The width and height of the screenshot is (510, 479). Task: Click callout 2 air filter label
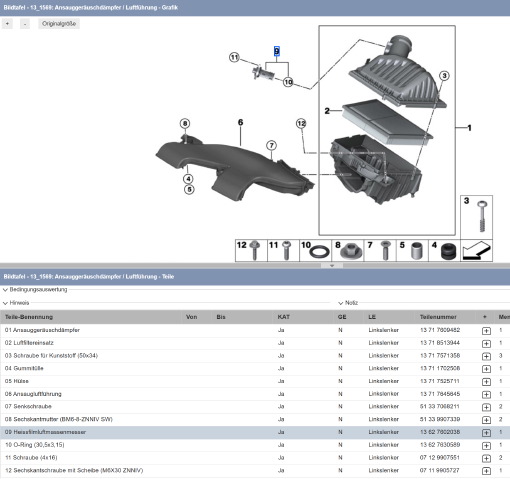(327, 111)
